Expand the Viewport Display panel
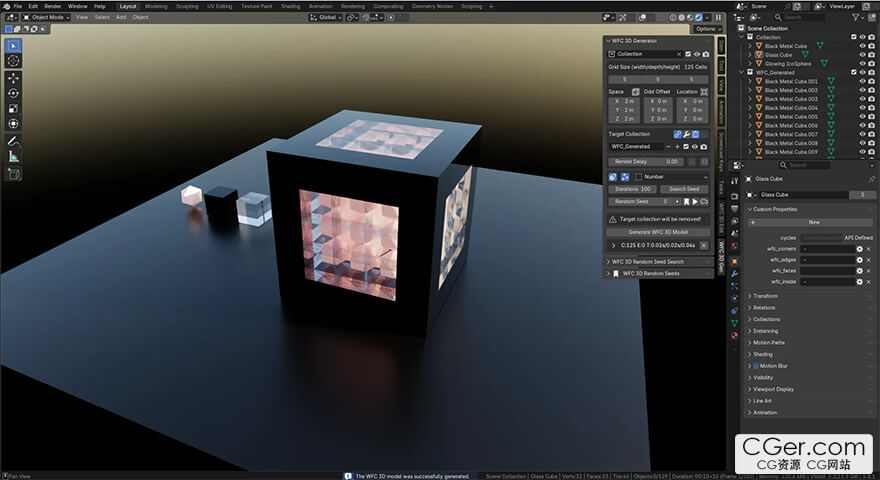Screen dimensions: 880x480 774,389
